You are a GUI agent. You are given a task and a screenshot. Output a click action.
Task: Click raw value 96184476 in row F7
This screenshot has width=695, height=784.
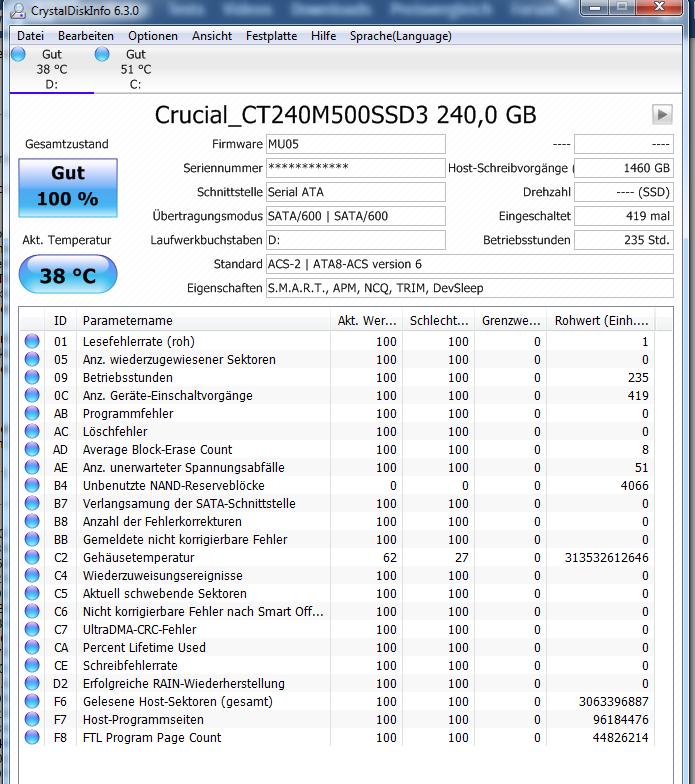[x=620, y=720]
